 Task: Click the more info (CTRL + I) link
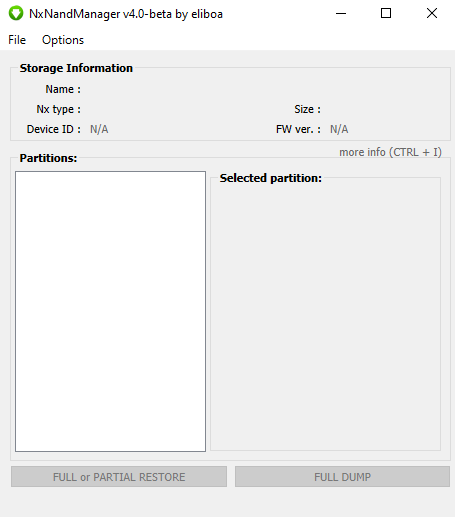(x=390, y=152)
